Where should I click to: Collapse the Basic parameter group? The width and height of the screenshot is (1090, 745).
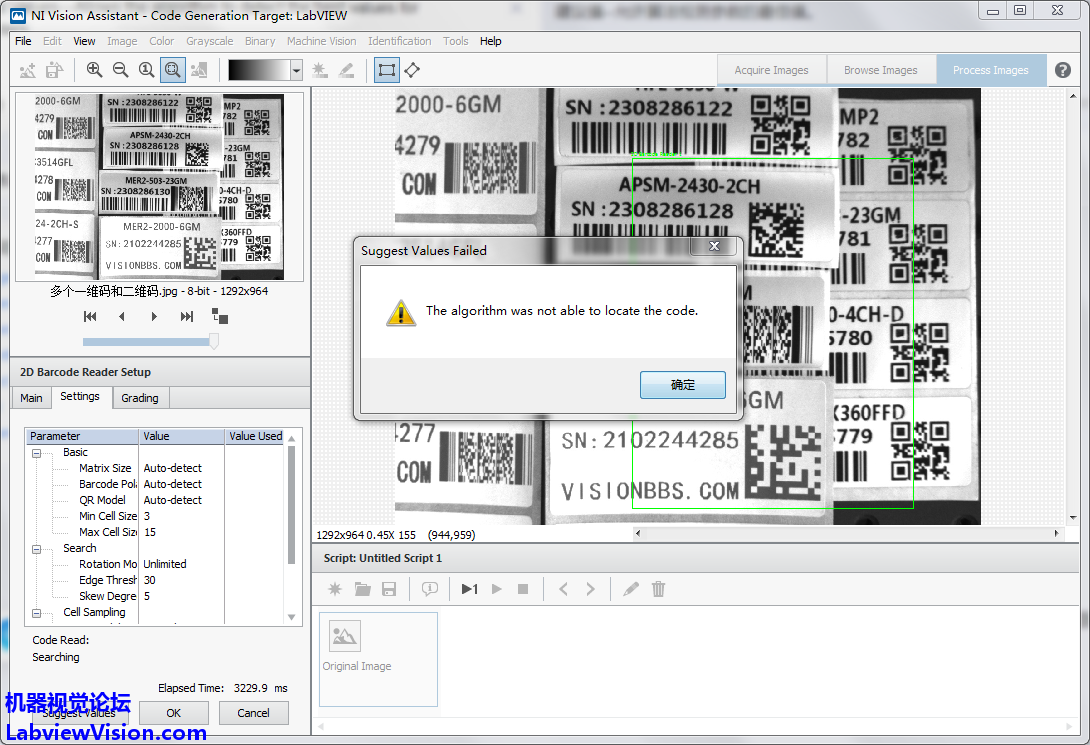pos(37,453)
